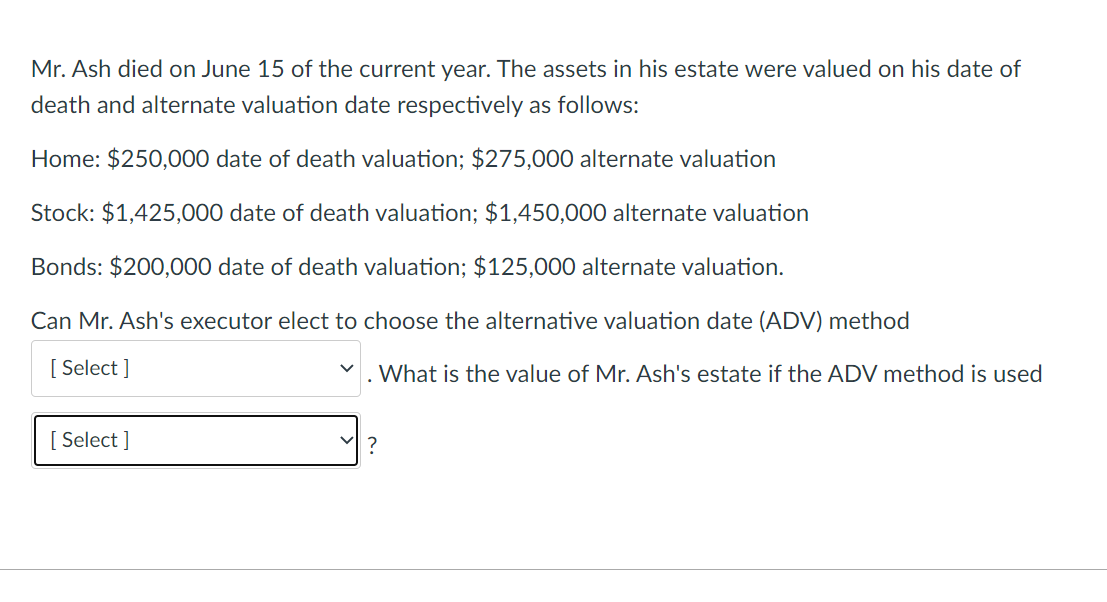Select the [Select] placeholder text in bottom dropdown
The image size is (1107, 602).
88,440
